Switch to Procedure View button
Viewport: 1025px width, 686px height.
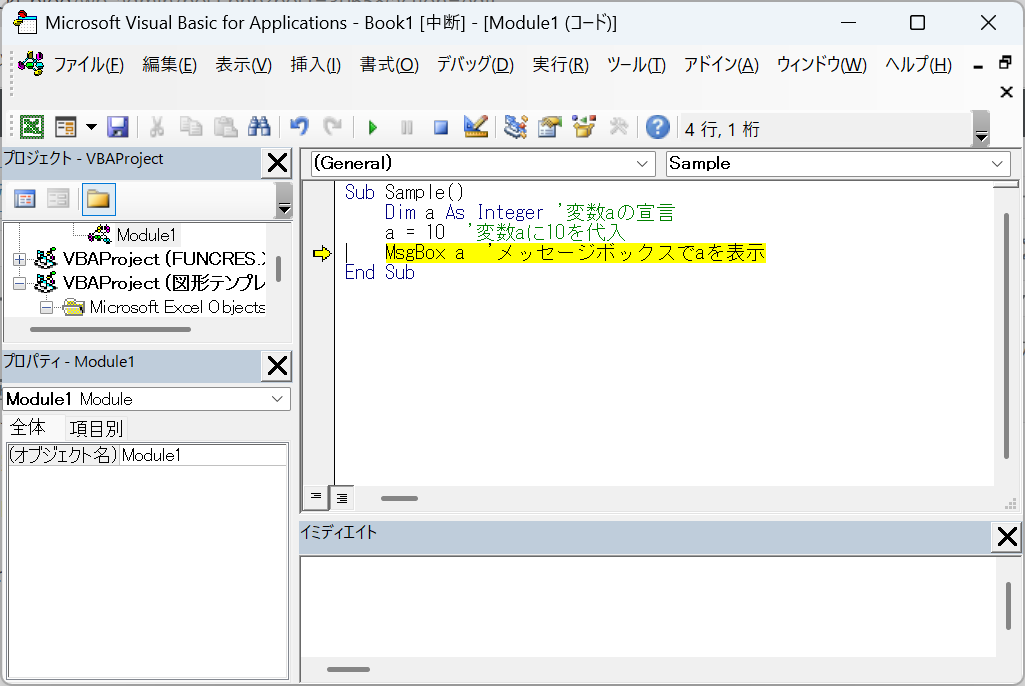pos(316,498)
